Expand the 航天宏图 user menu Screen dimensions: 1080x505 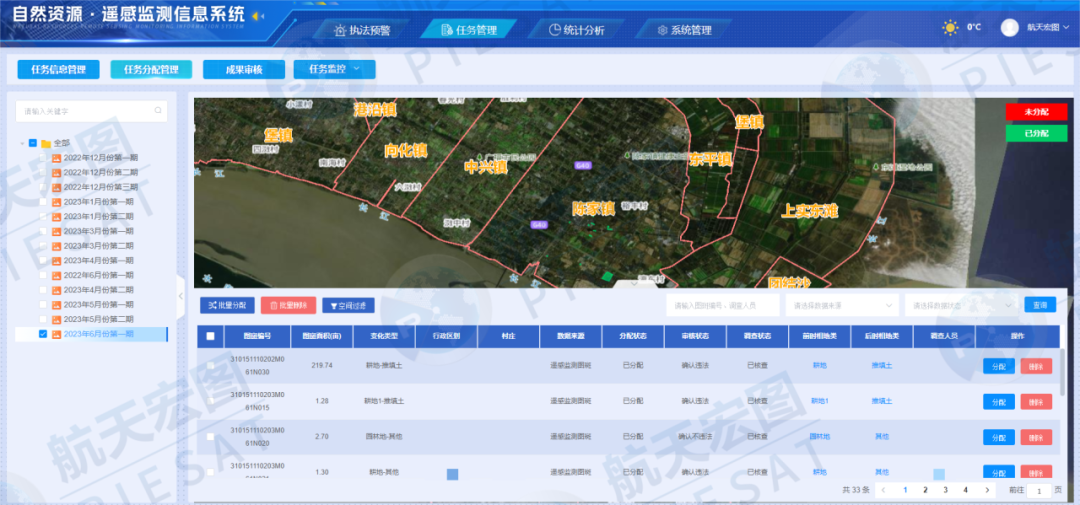click(1045, 28)
